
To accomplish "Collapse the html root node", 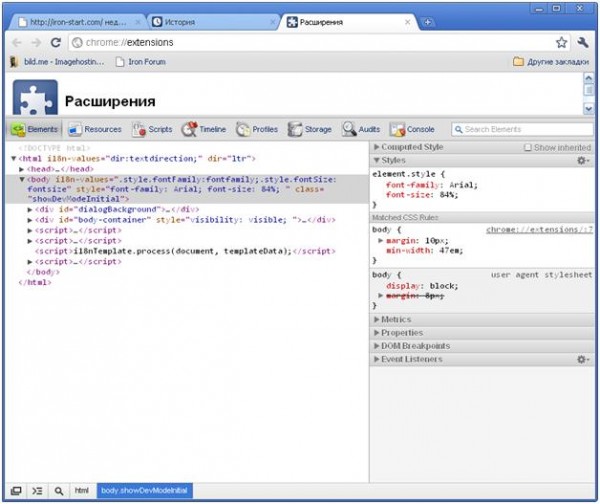I will 14,158.
